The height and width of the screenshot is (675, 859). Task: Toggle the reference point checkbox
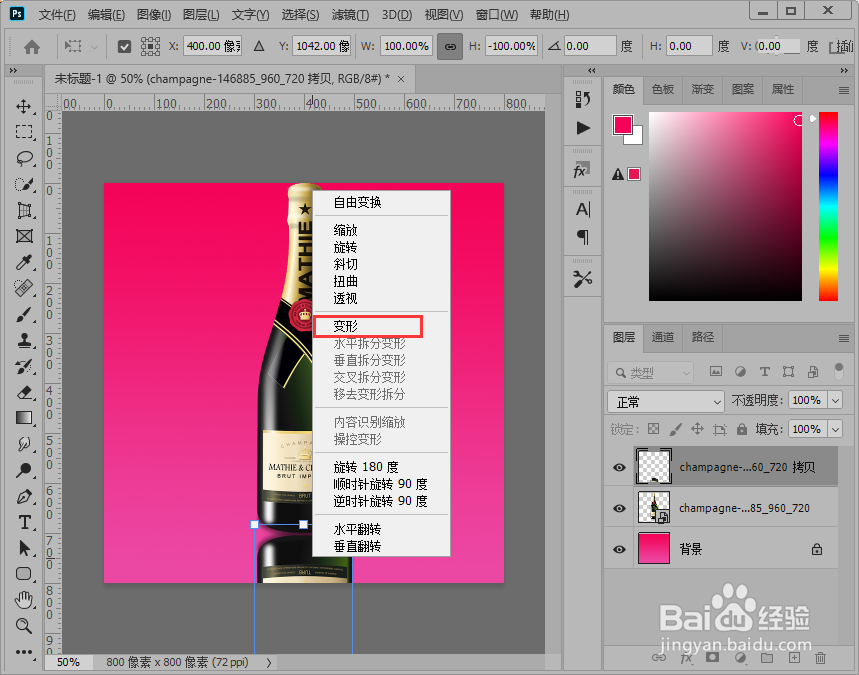124,47
